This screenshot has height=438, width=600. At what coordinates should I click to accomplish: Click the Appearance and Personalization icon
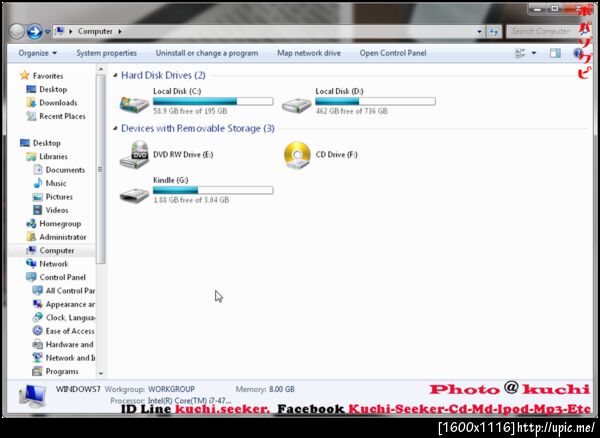[38, 304]
